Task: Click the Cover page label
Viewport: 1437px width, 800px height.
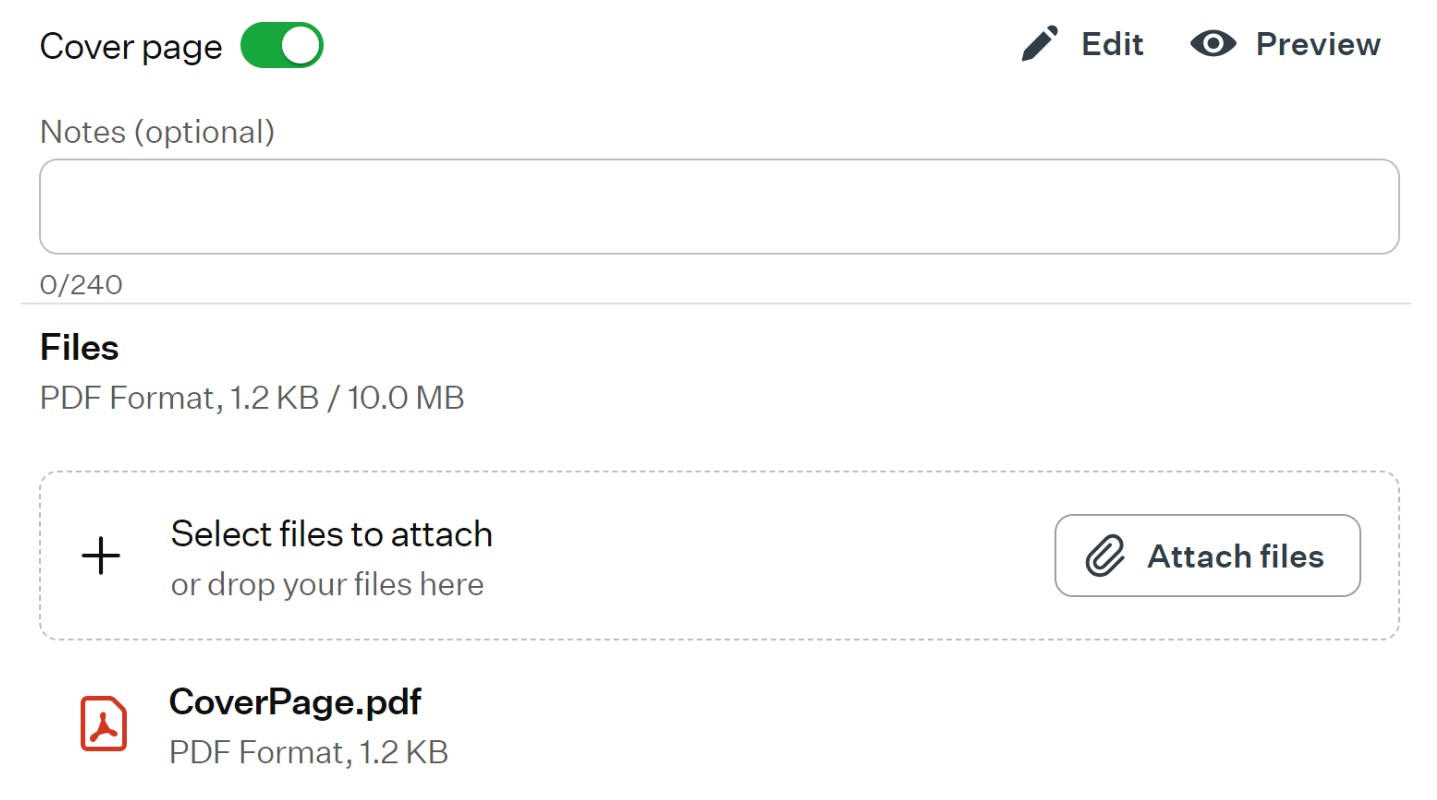Action: click(131, 47)
